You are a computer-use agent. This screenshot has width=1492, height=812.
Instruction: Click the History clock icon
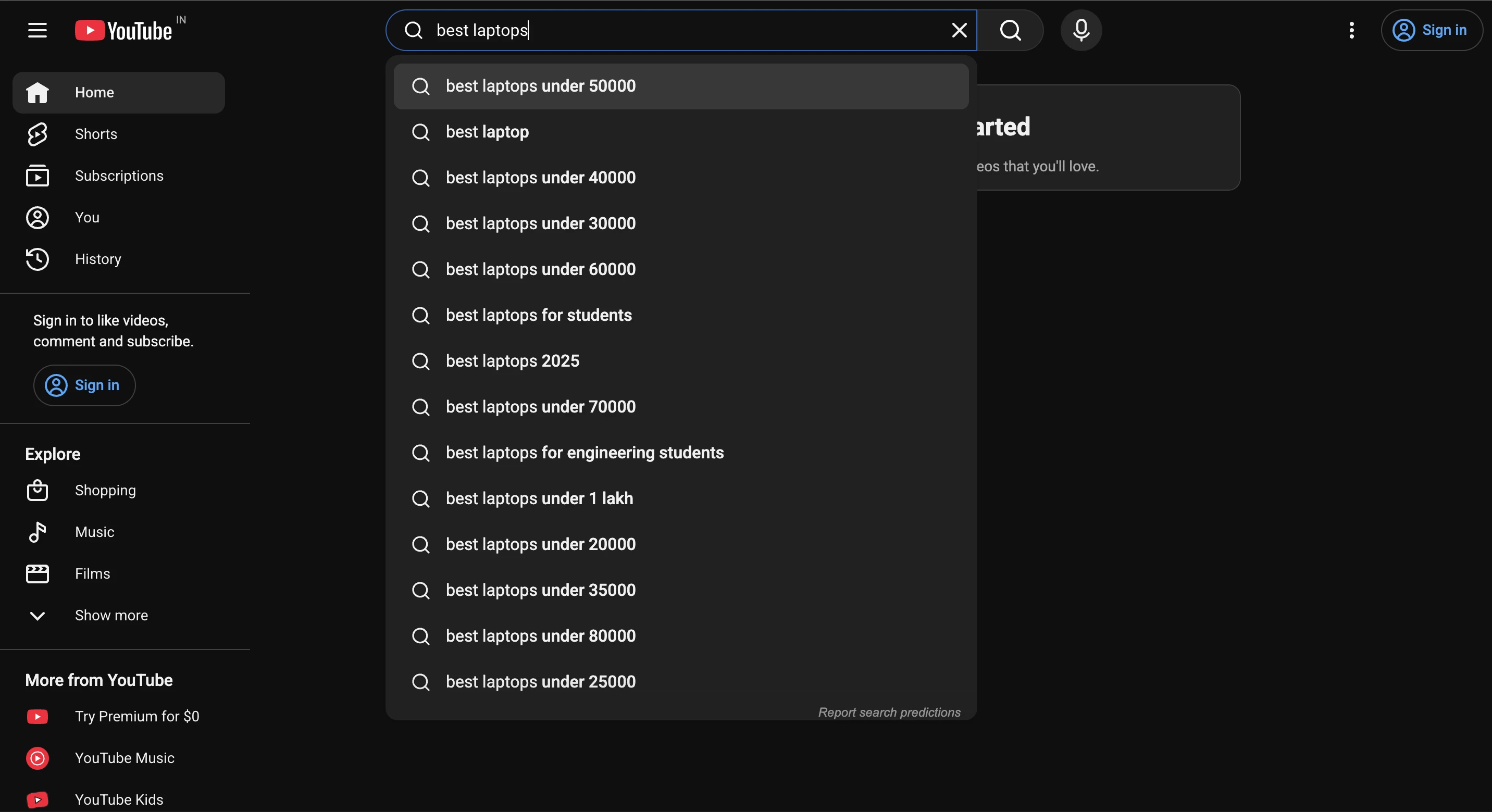[38, 259]
